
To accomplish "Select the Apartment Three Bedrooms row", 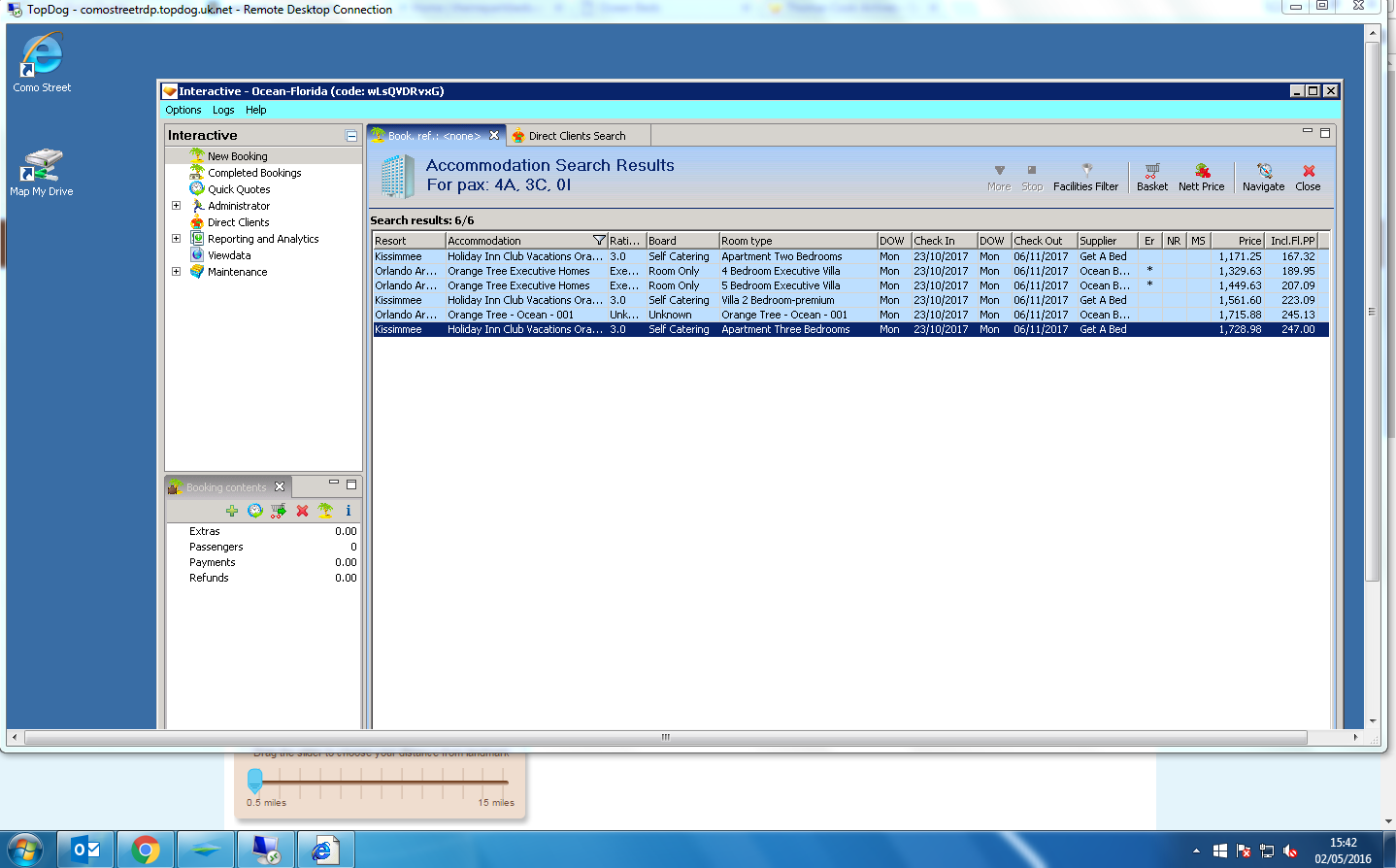I will click(850, 329).
